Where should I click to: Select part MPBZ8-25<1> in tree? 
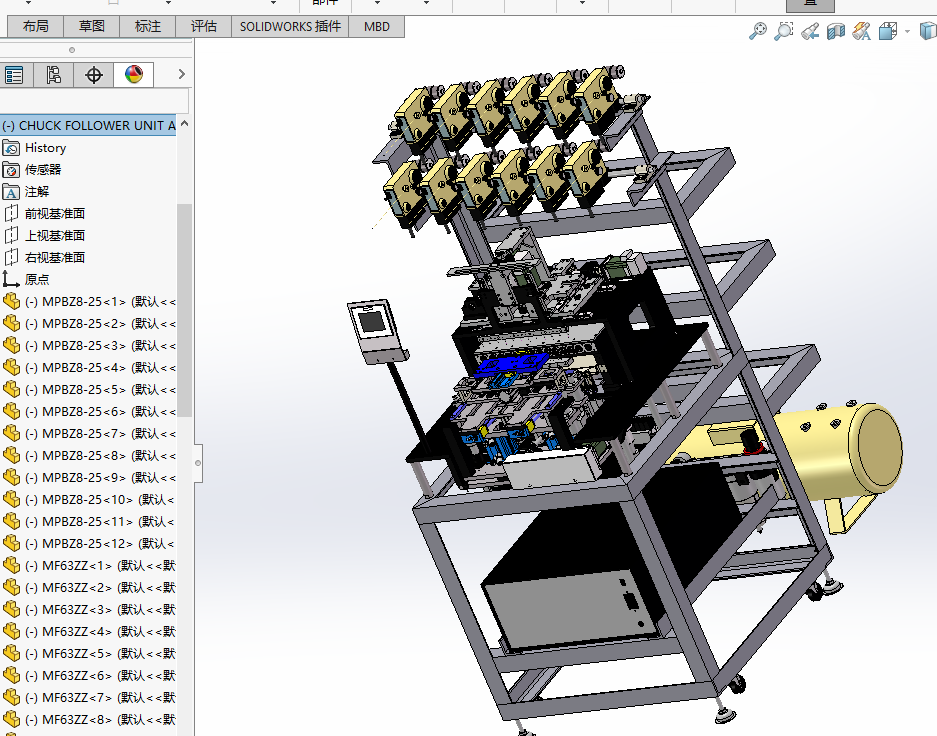click(88, 302)
